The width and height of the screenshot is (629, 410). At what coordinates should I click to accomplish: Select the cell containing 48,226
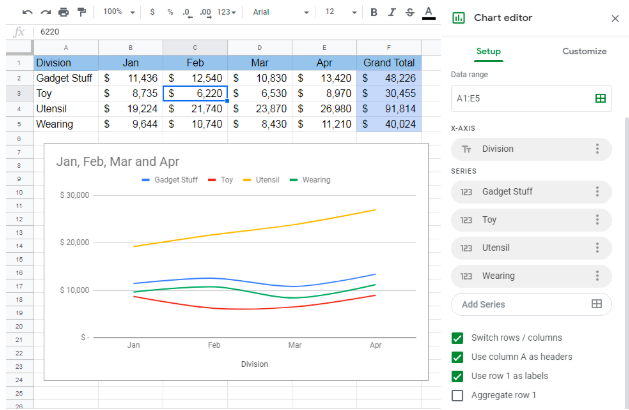click(389, 78)
